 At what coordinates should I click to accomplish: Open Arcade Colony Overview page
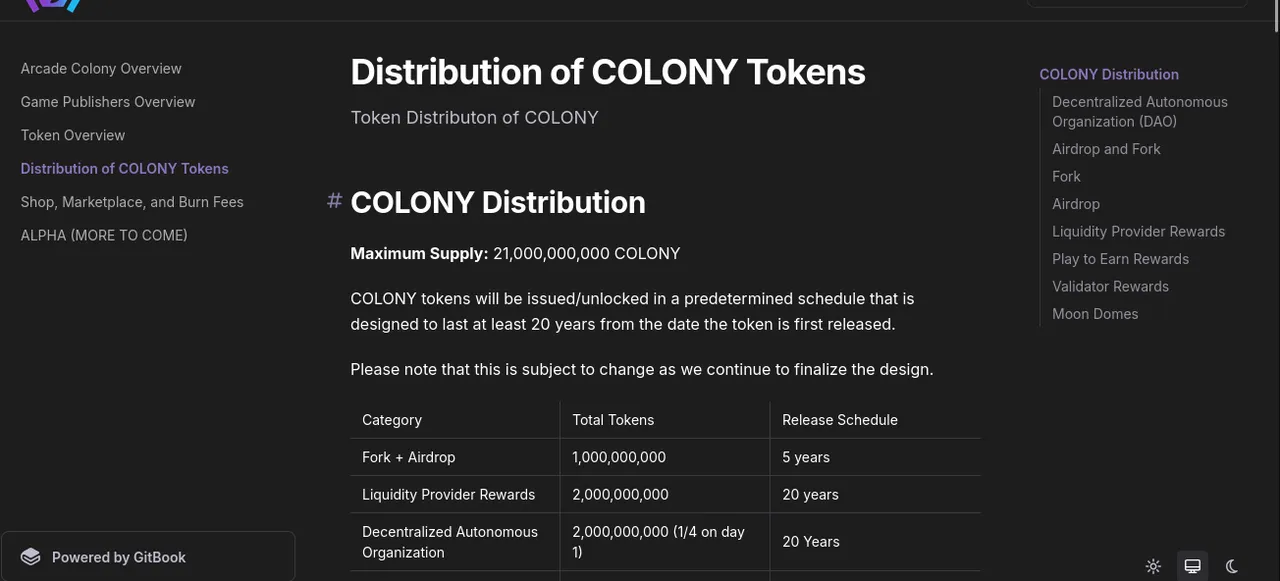click(x=101, y=68)
